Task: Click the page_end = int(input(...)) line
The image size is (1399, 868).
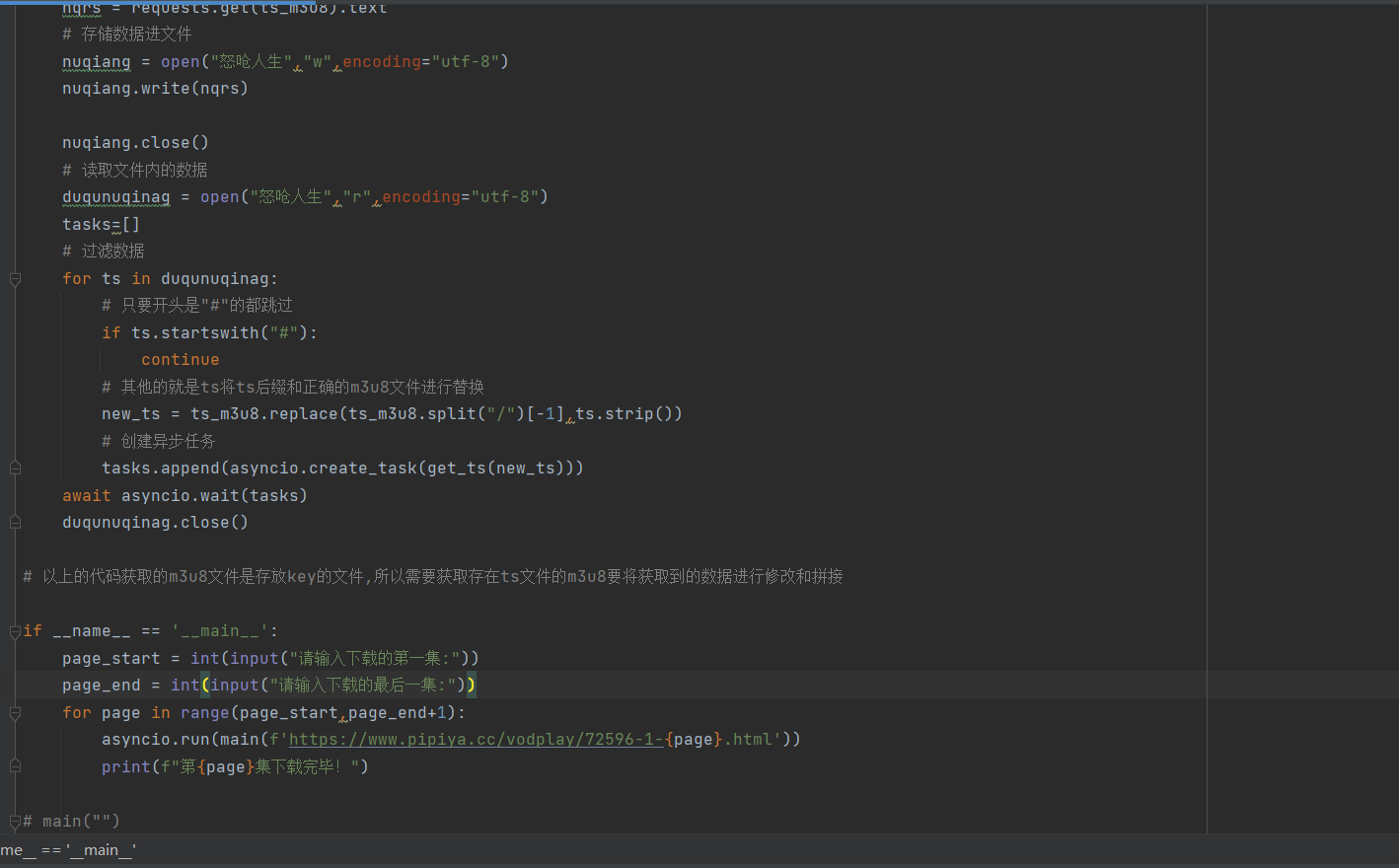Action: click(268, 686)
